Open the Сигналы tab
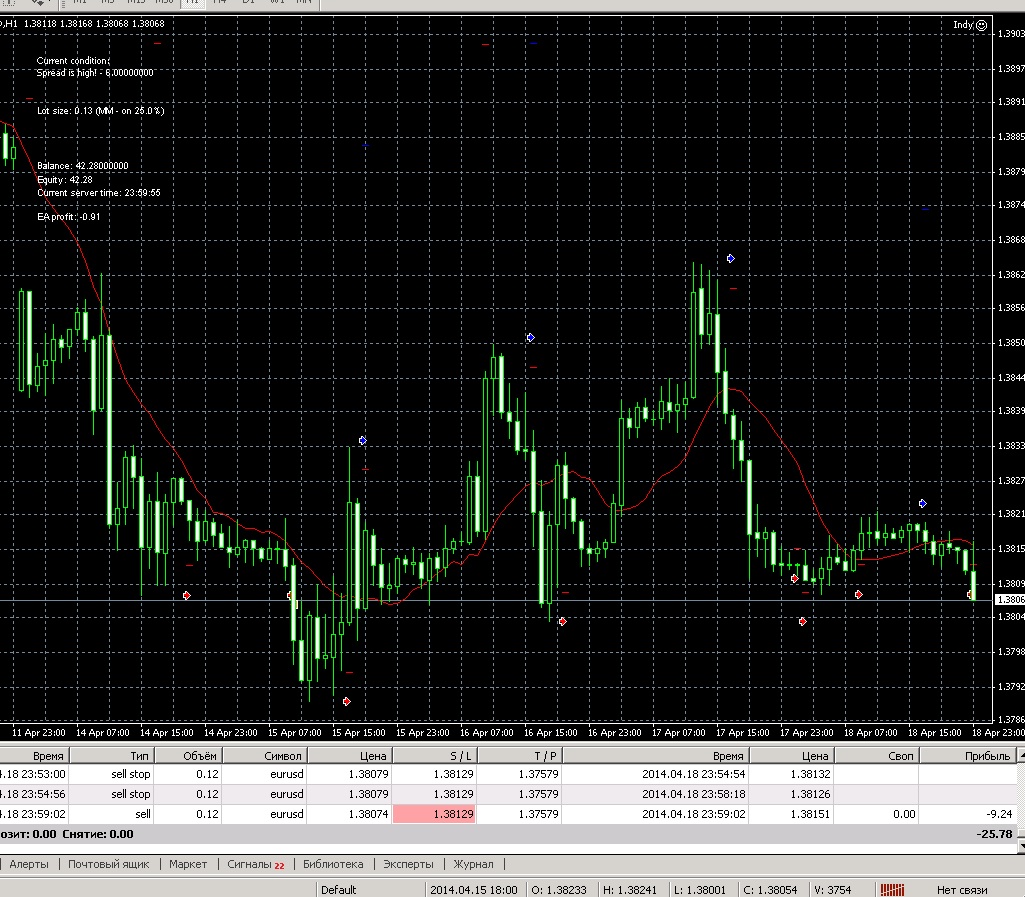 coord(255,864)
